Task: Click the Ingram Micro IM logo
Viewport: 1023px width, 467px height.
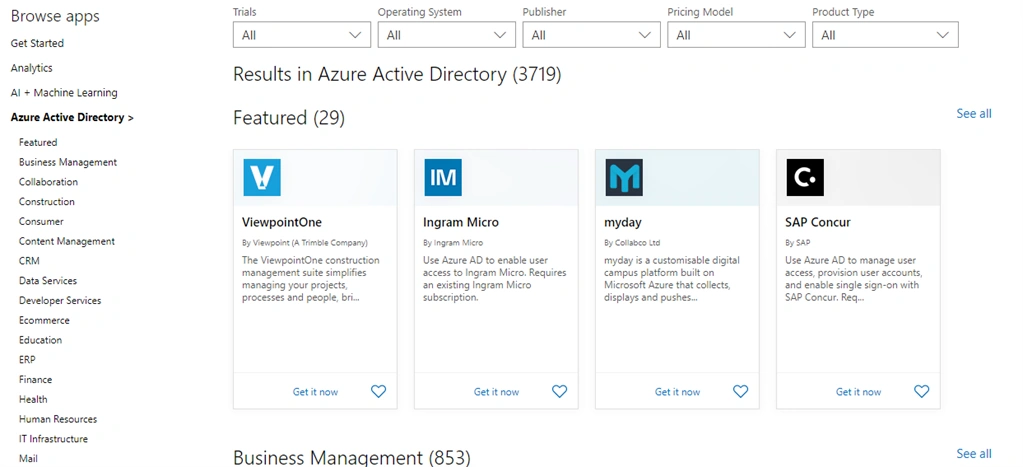Action: coord(443,177)
